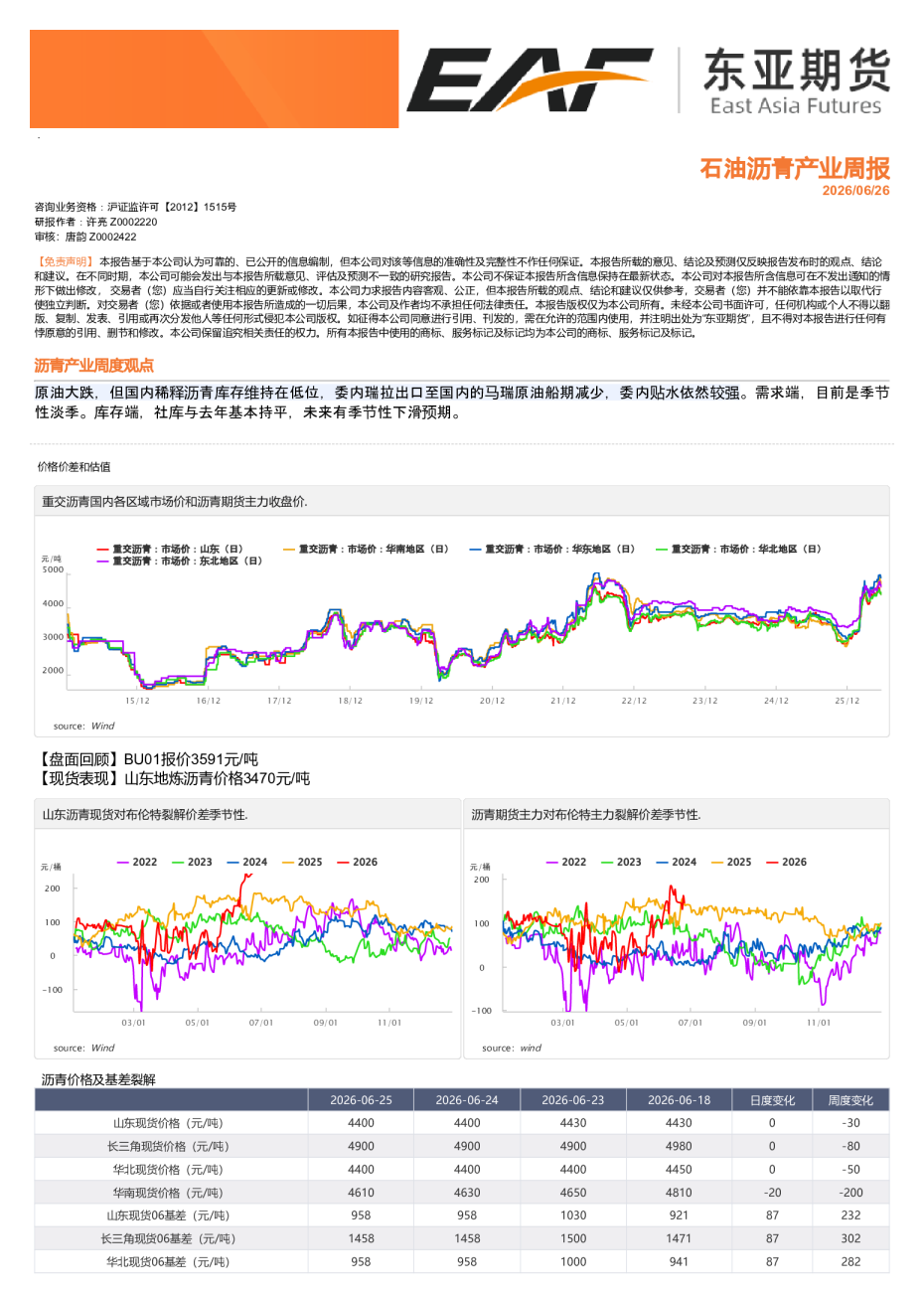Image resolution: width=924 pixels, height=1295 pixels.
Task: Click 2022 legend in 山东沥青现货 chart
Action: (x=137, y=862)
